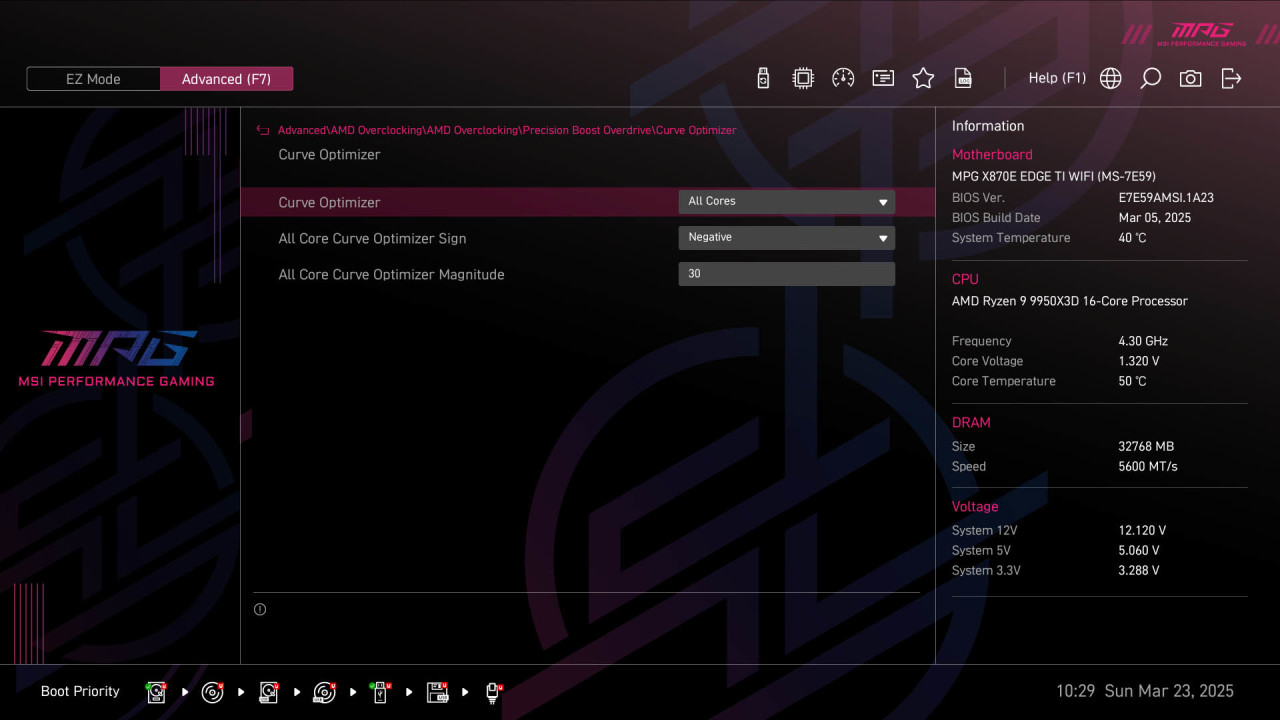This screenshot has width=1280, height=720.
Task: Click the 'Motherboard' section heading
Action: click(992, 155)
